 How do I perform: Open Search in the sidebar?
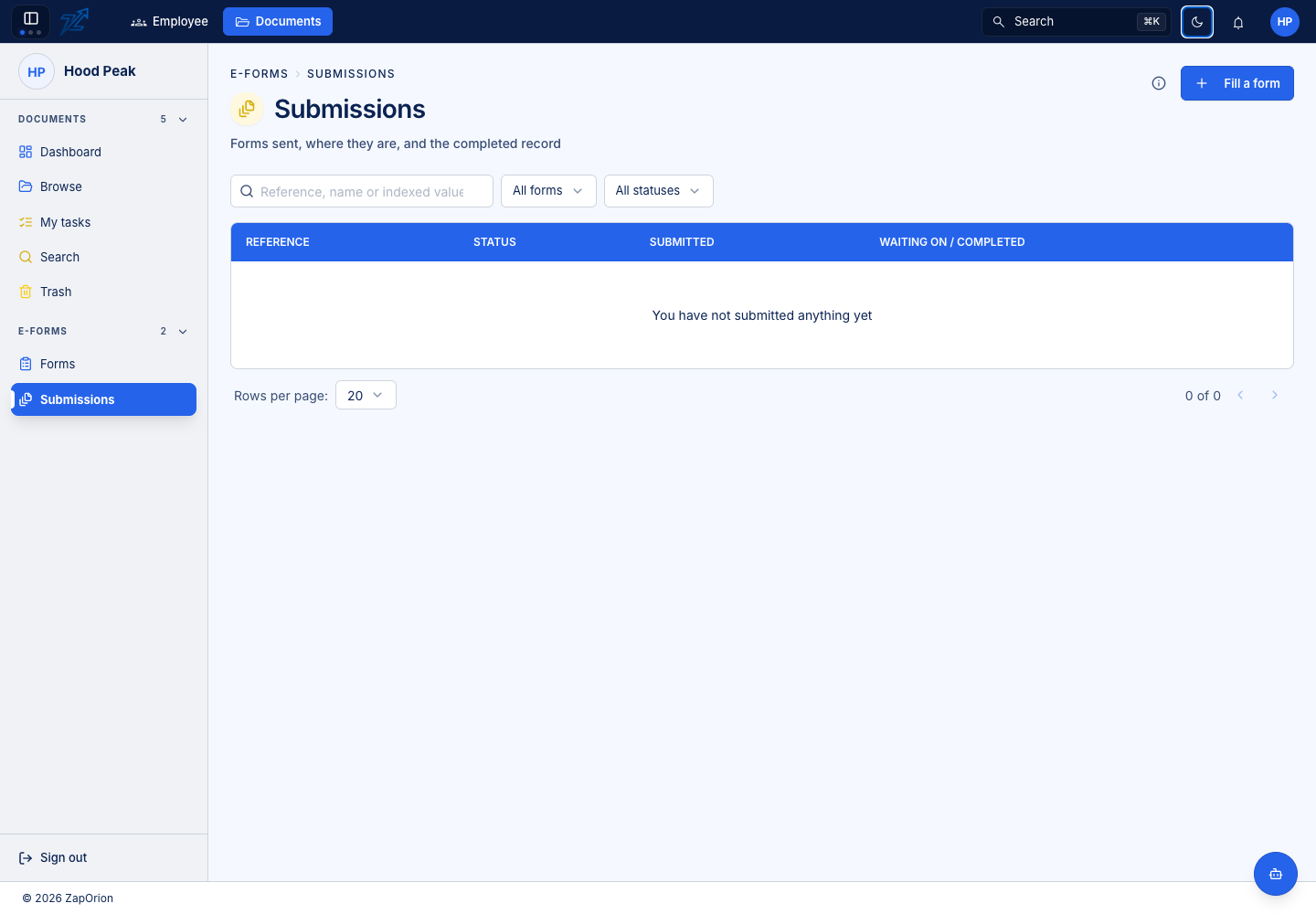(x=103, y=257)
